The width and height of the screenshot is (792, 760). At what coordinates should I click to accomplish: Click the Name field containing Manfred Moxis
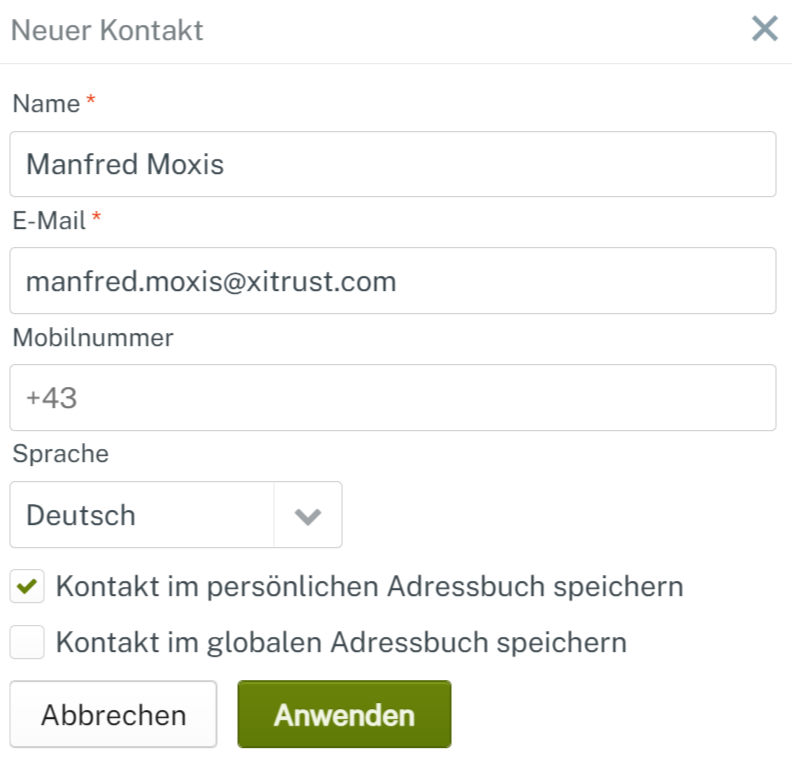coord(392,164)
